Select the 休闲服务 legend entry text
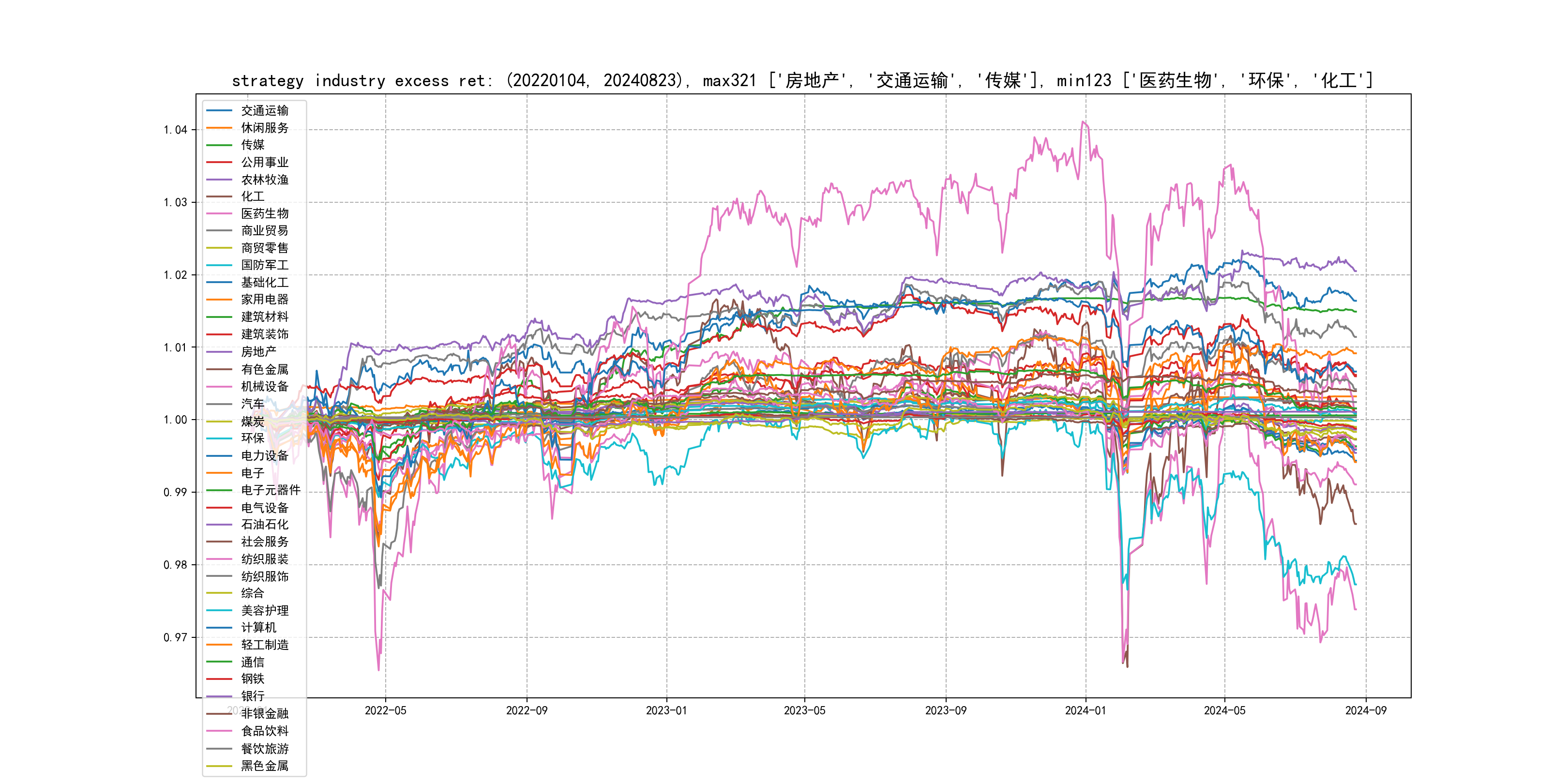This screenshot has height=784, width=1568. click(265, 128)
